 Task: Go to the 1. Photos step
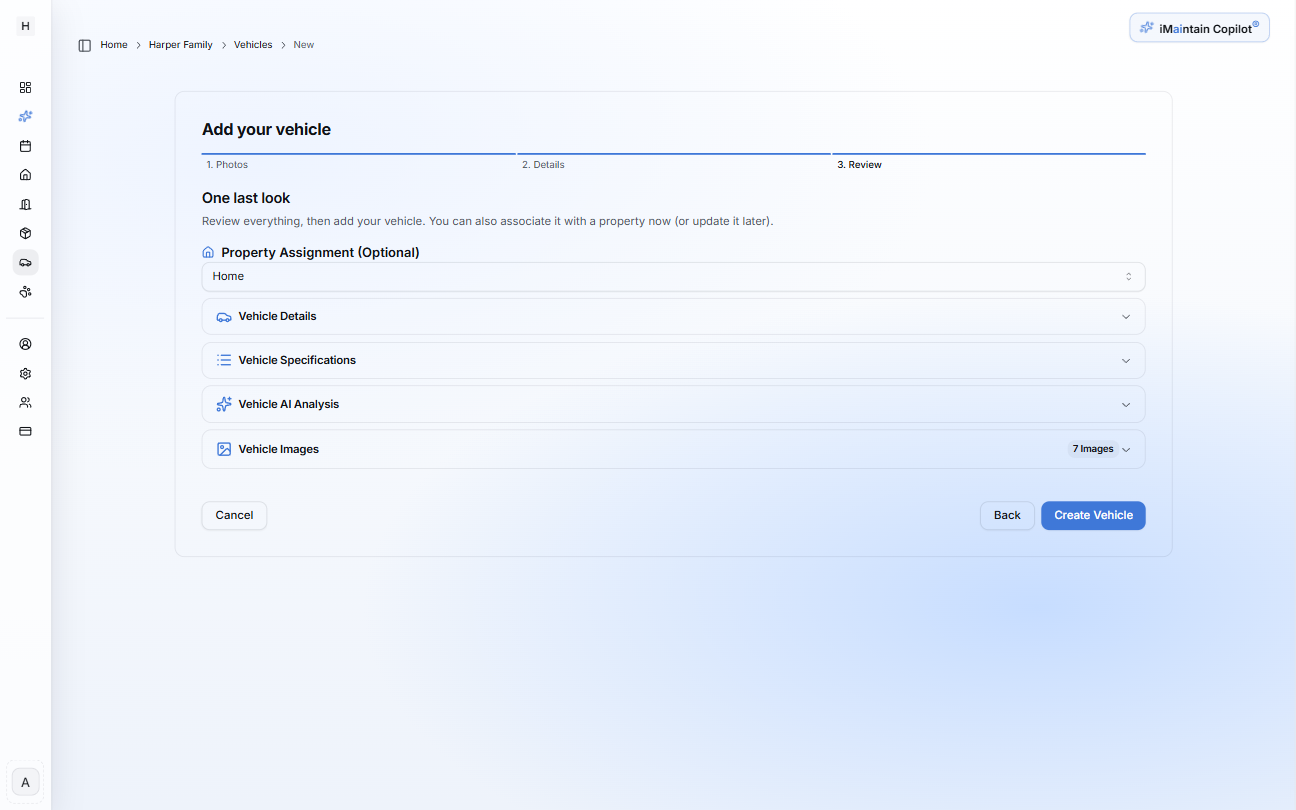tap(227, 164)
